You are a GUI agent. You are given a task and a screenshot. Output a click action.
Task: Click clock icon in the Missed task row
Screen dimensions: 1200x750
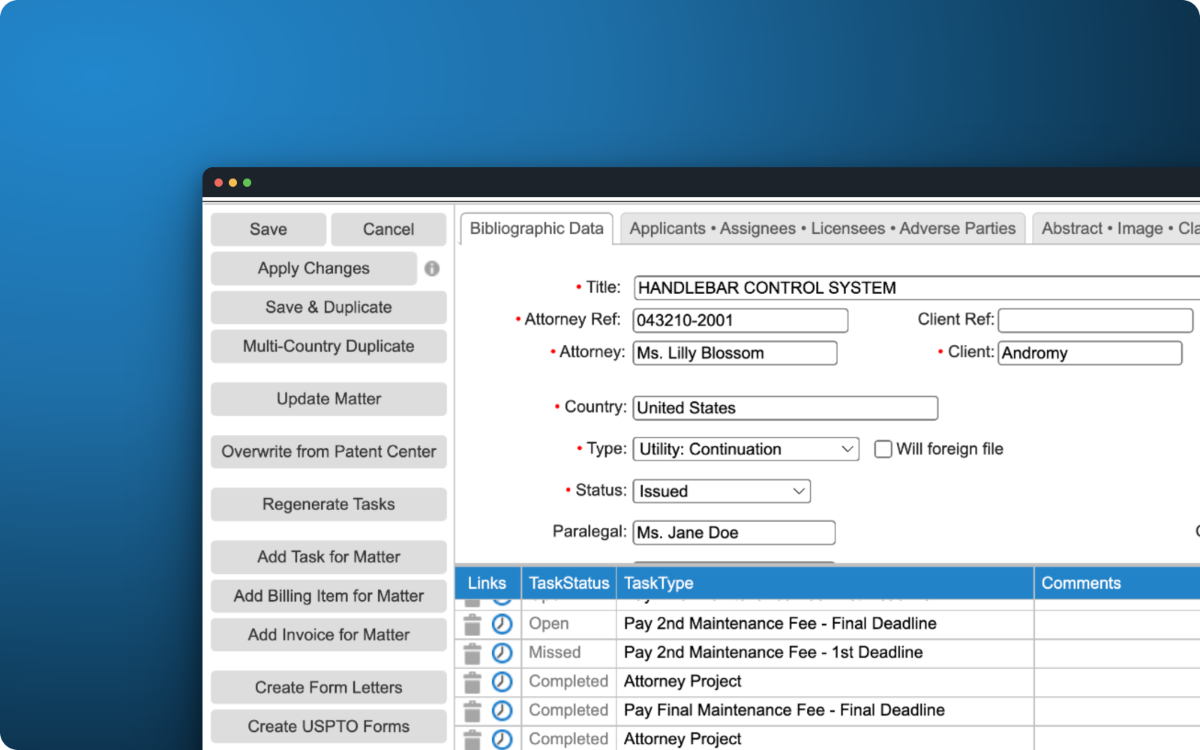(502, 653)
